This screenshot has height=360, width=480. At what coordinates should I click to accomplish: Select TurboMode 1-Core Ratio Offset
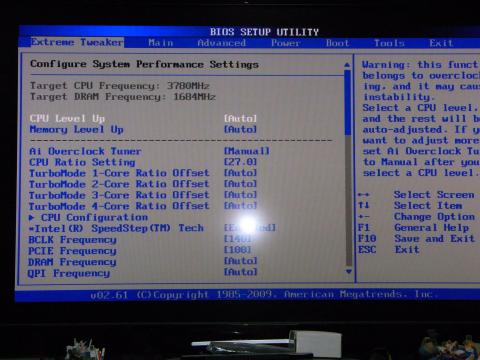coord(119,173)
